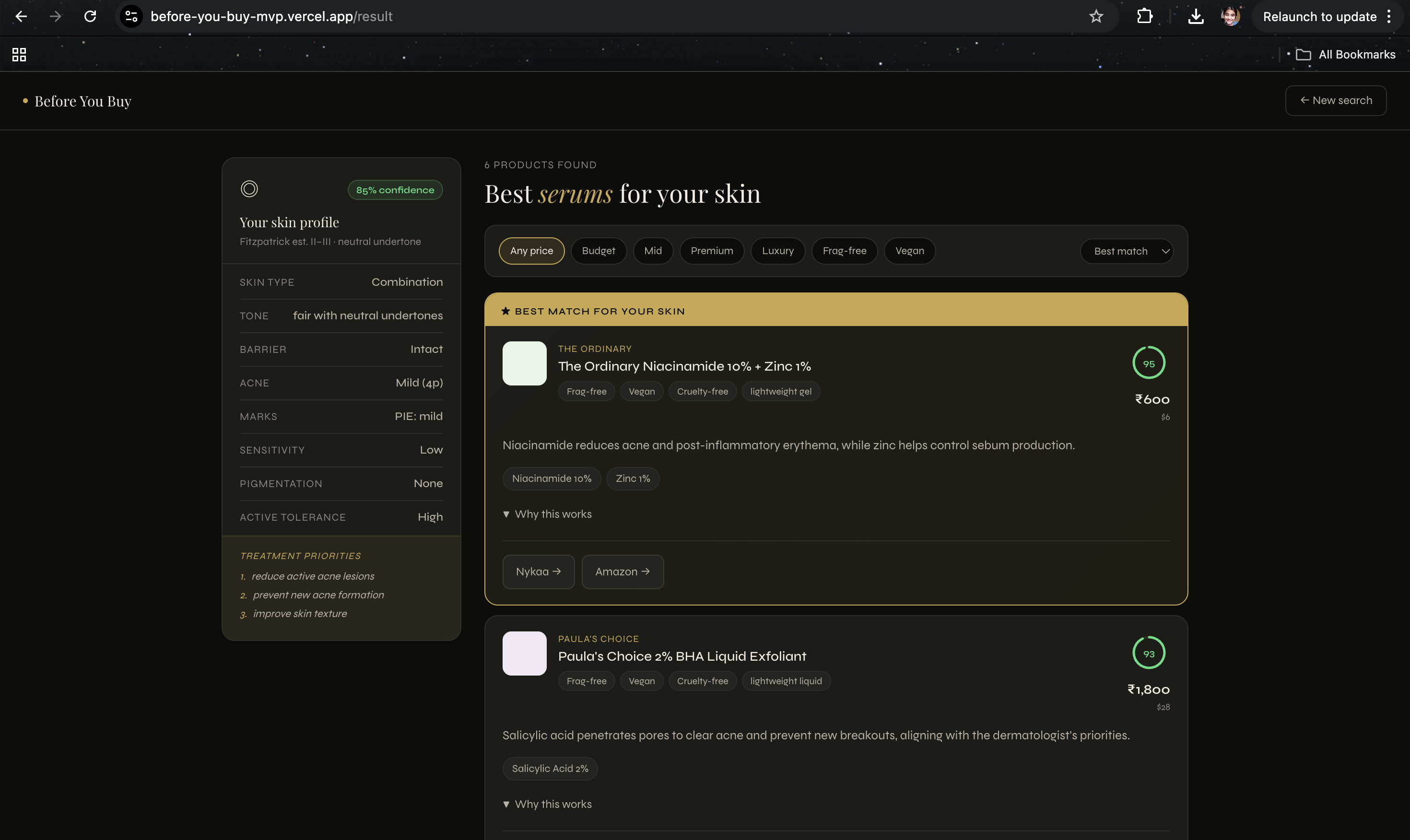Select the Luxury price tab

point(777,251)
